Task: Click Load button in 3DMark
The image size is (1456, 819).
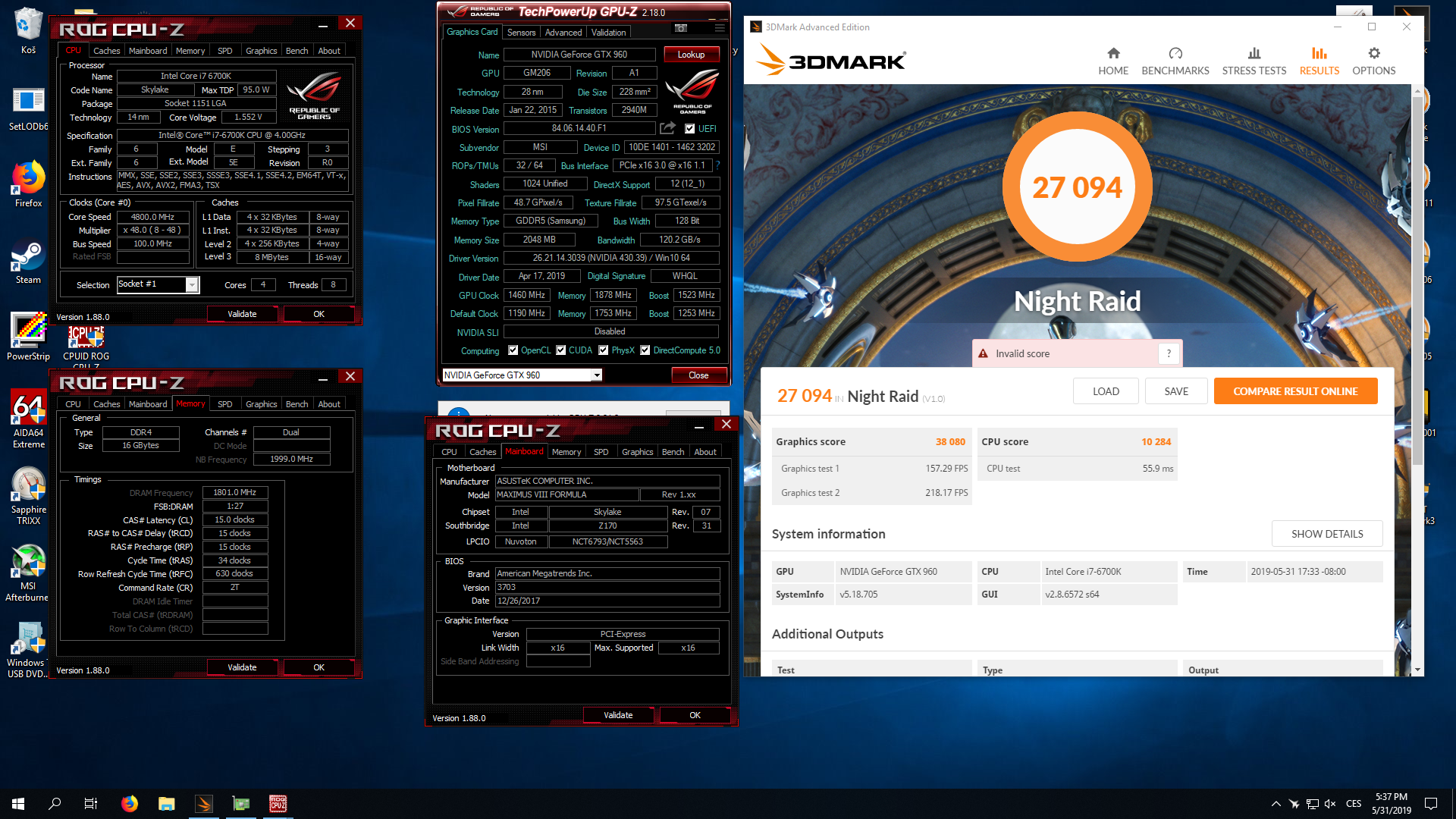Action: [1106, 391]
